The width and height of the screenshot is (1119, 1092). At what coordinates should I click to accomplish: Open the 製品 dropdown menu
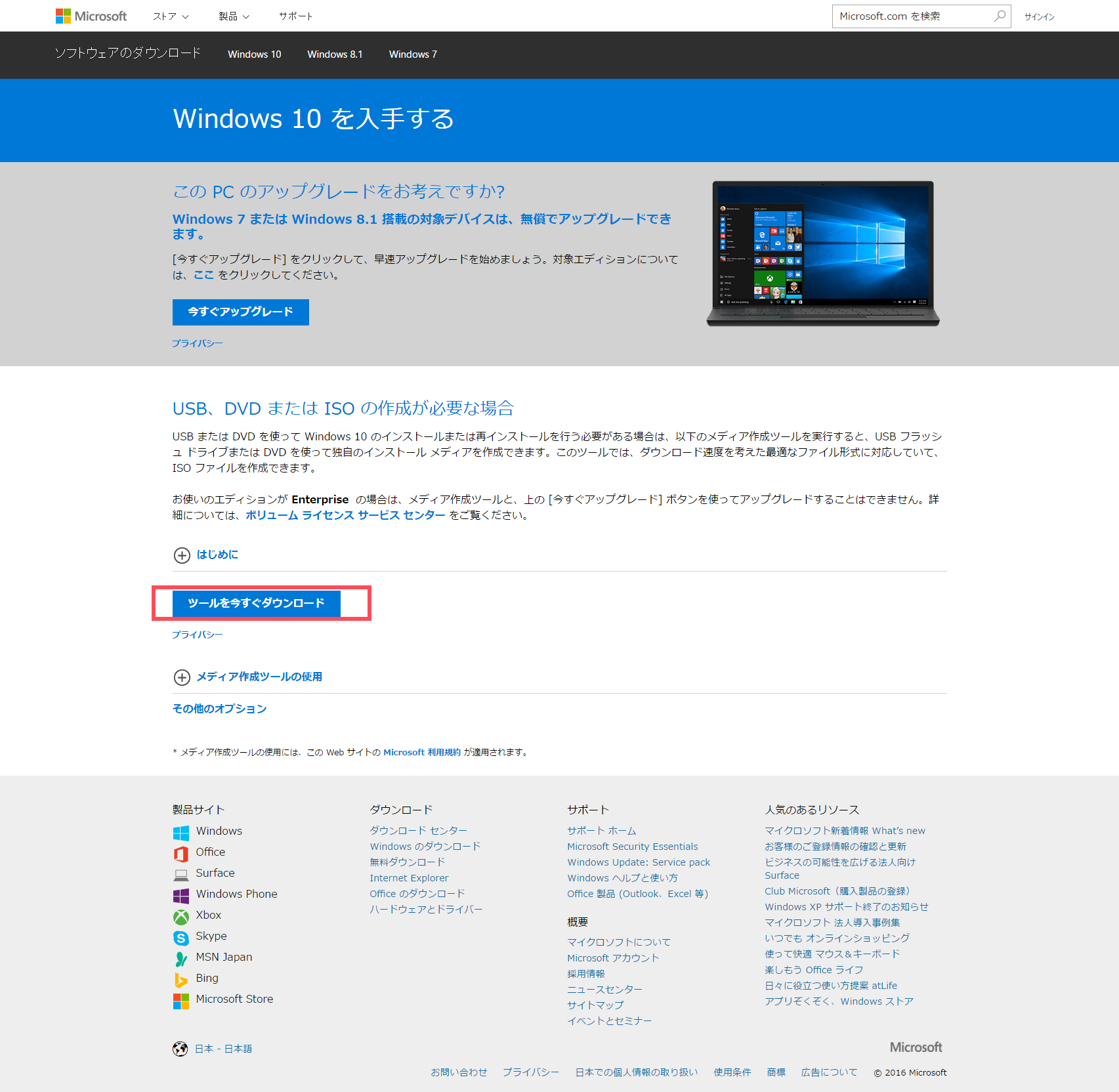point(234,16)
